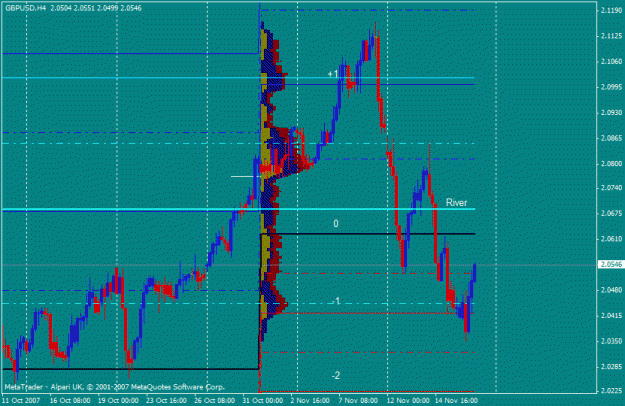The height and width of the screenshot is (406, 625).
Task: Click the 2 Nov 16:00 time label
Action: coord(310,400)
